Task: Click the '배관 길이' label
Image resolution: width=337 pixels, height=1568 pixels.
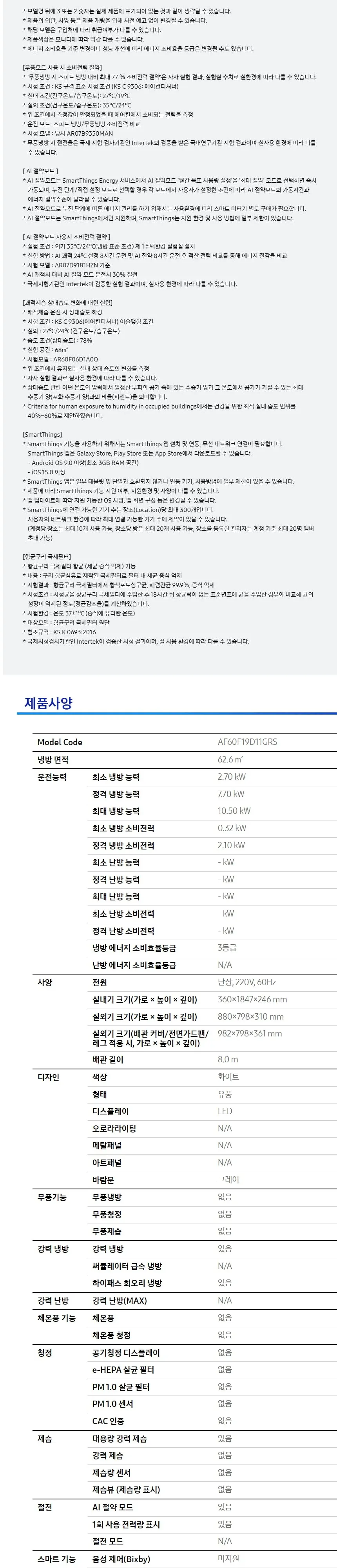Action: (108, 1060)
